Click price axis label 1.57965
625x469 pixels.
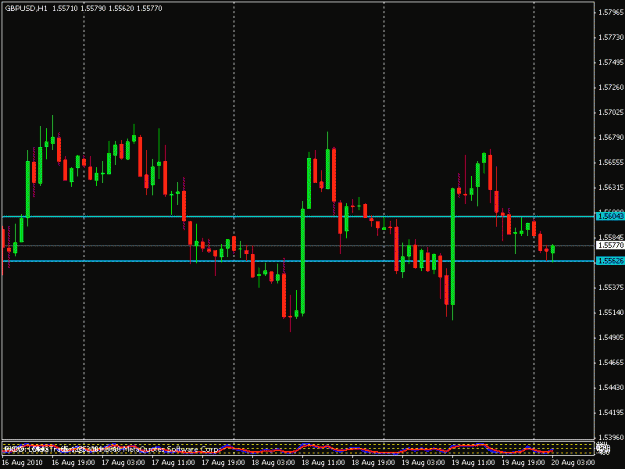click(x=611, y=13)
